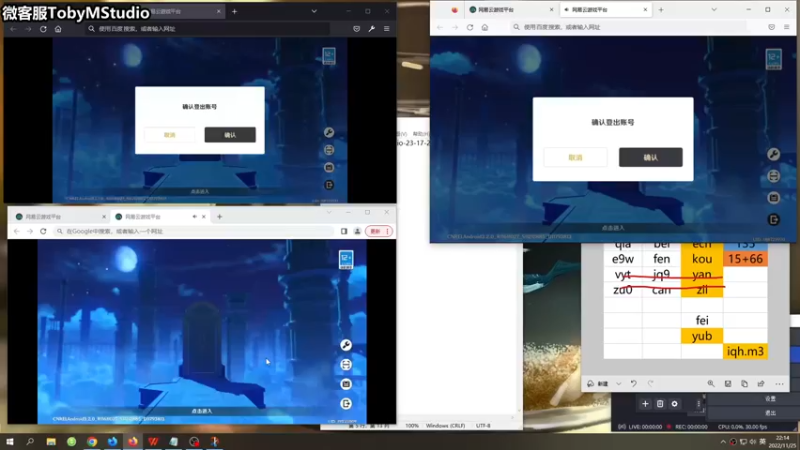
Task: Save the snip with the floppy disk icon
Action: click(x=728, y=384)
